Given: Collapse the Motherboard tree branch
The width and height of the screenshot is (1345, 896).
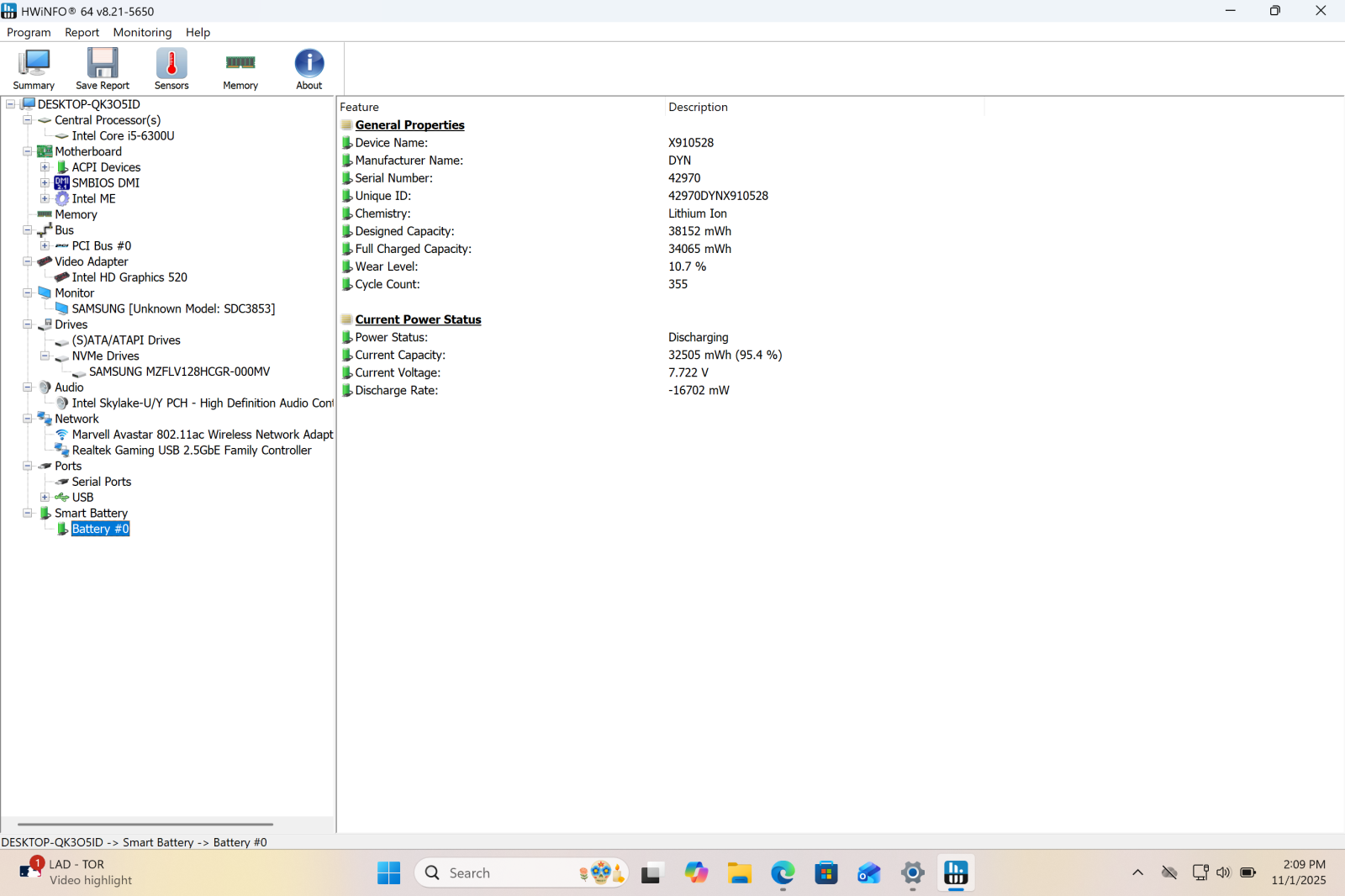Looking at the screenshot, I should (x=28, y=152).
